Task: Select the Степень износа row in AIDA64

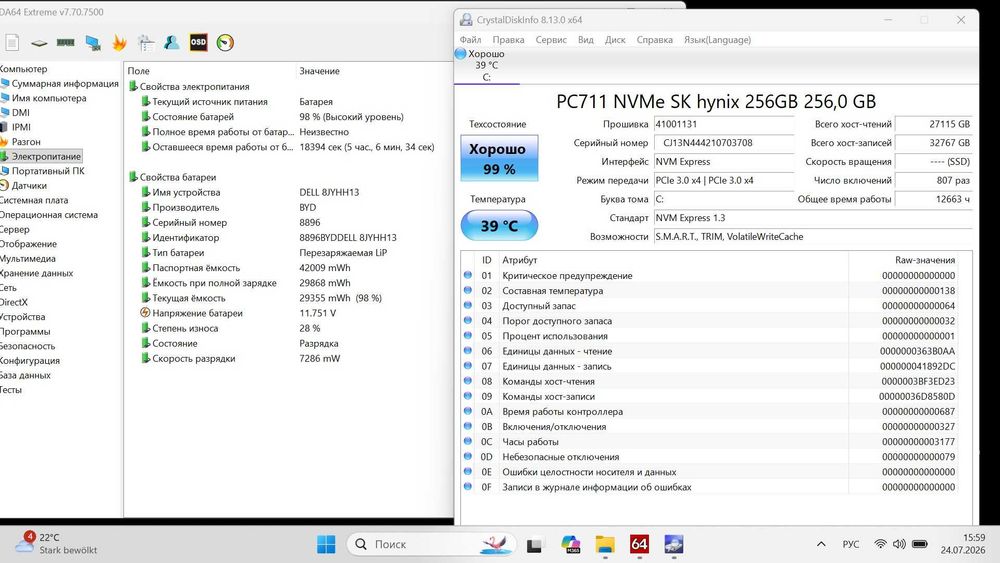Action: click(x=288, y=328)
